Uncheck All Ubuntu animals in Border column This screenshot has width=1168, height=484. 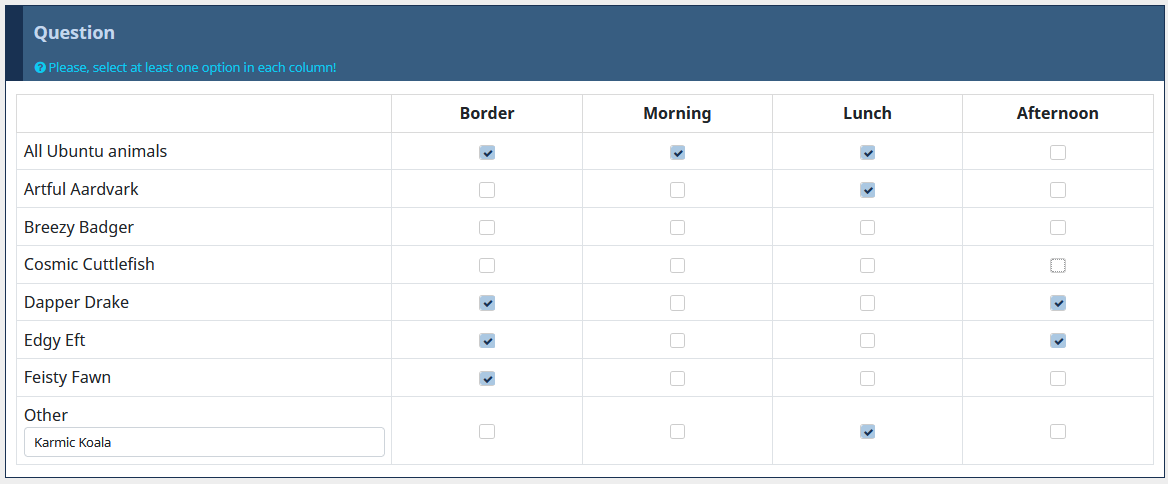[487, 153]
